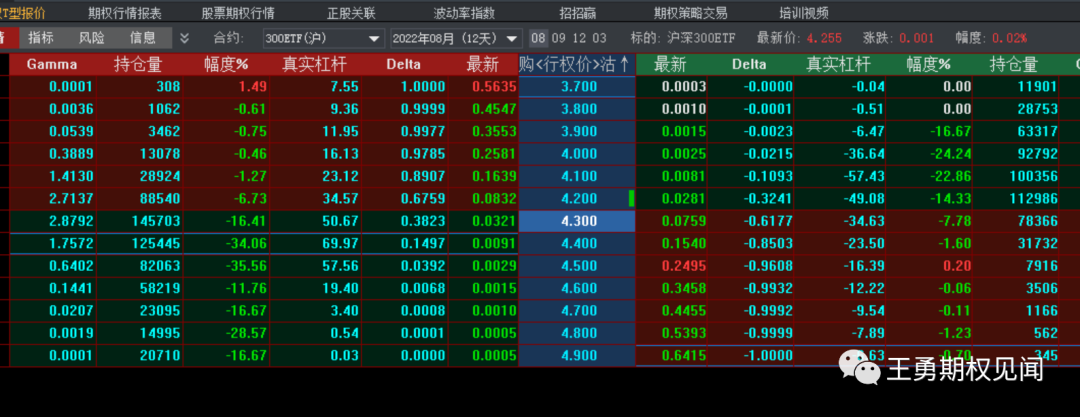
Task: Select the 12 expiry month button
Action: click(x=578, y=38)
